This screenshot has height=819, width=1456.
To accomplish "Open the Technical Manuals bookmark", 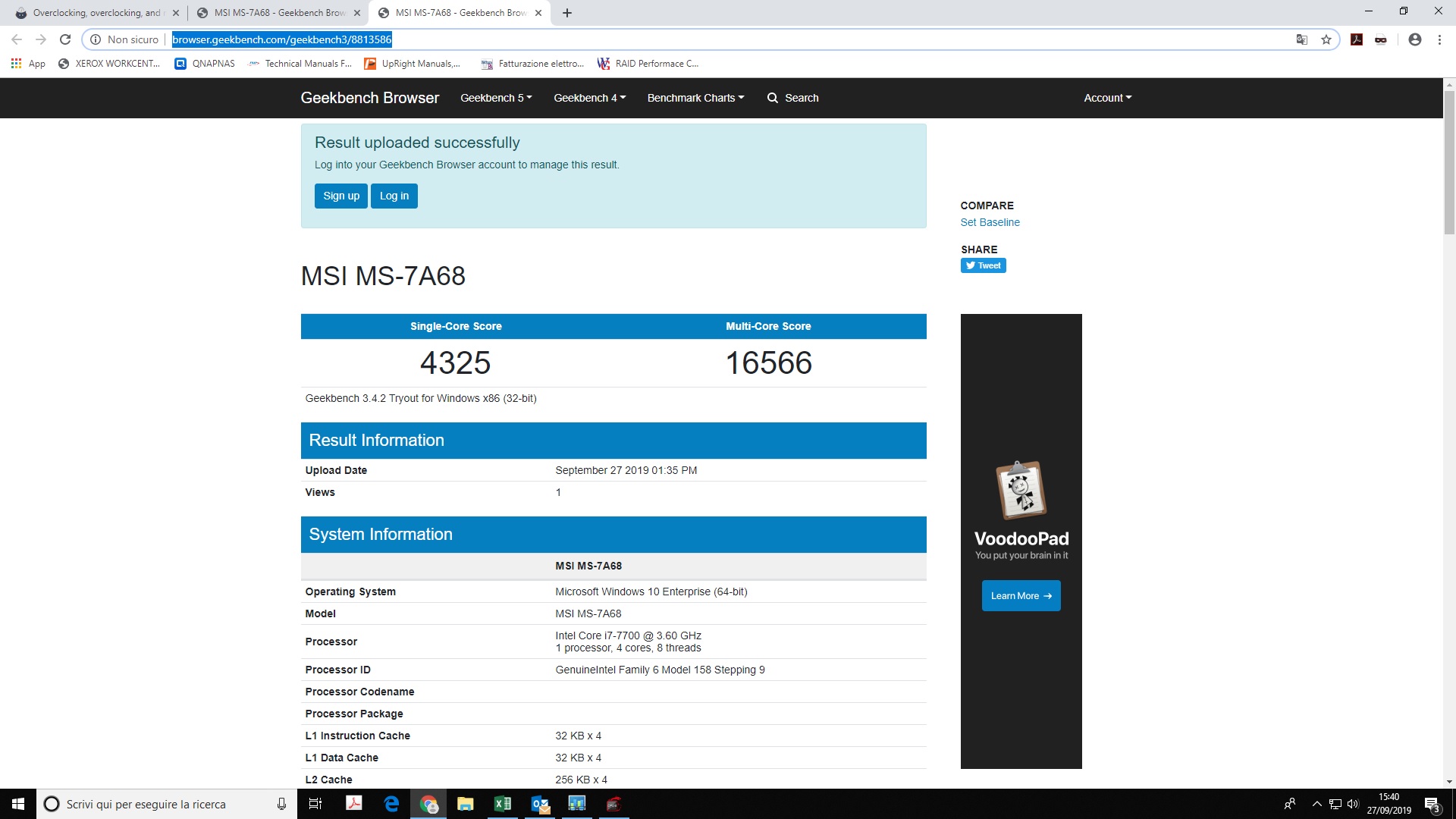I will [300, 64].
